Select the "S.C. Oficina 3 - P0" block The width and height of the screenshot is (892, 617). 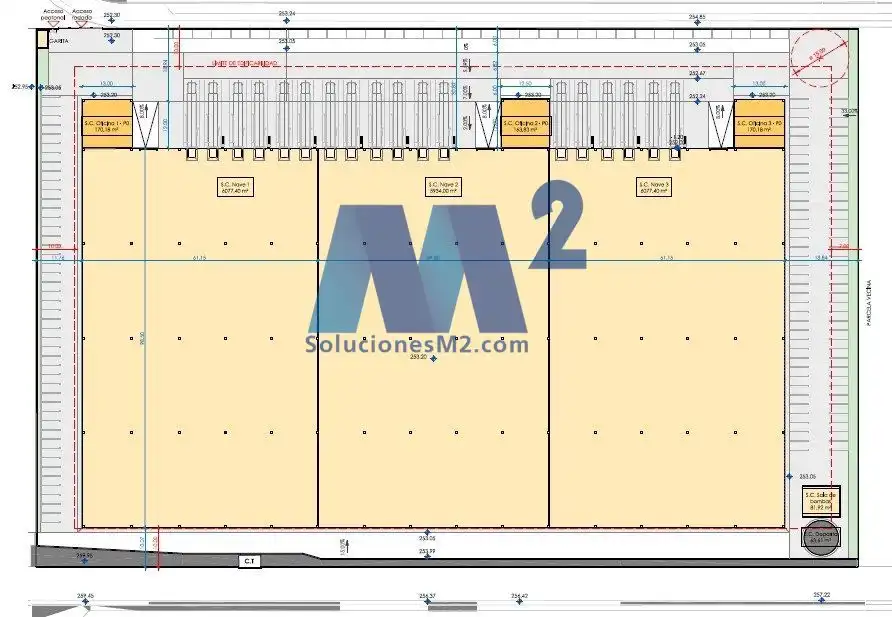(759, 125)
